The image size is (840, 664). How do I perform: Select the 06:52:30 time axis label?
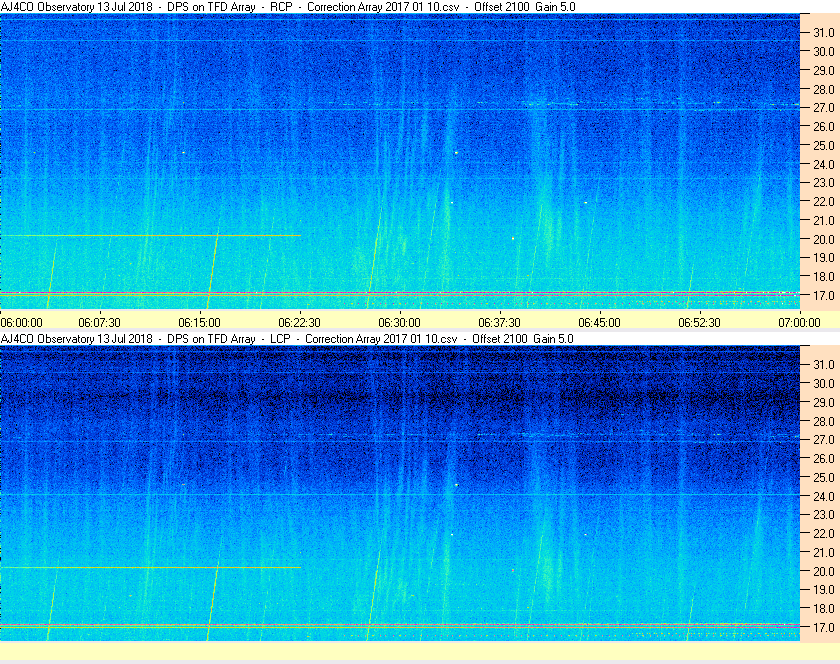pyautogui.click(x=699, y=323)
